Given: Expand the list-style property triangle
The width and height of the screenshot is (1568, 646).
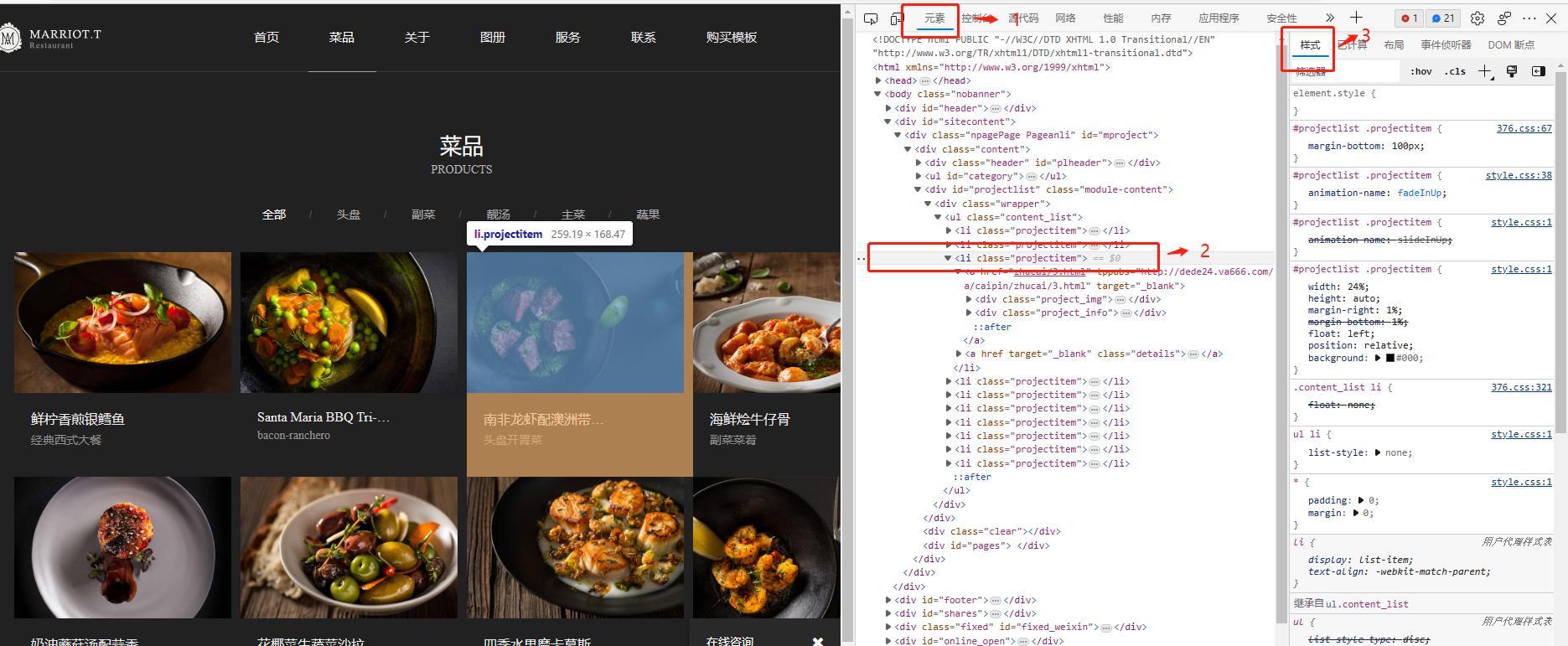Looking at the screenshot, I should pyautogui.click(x=1377, y=452).
